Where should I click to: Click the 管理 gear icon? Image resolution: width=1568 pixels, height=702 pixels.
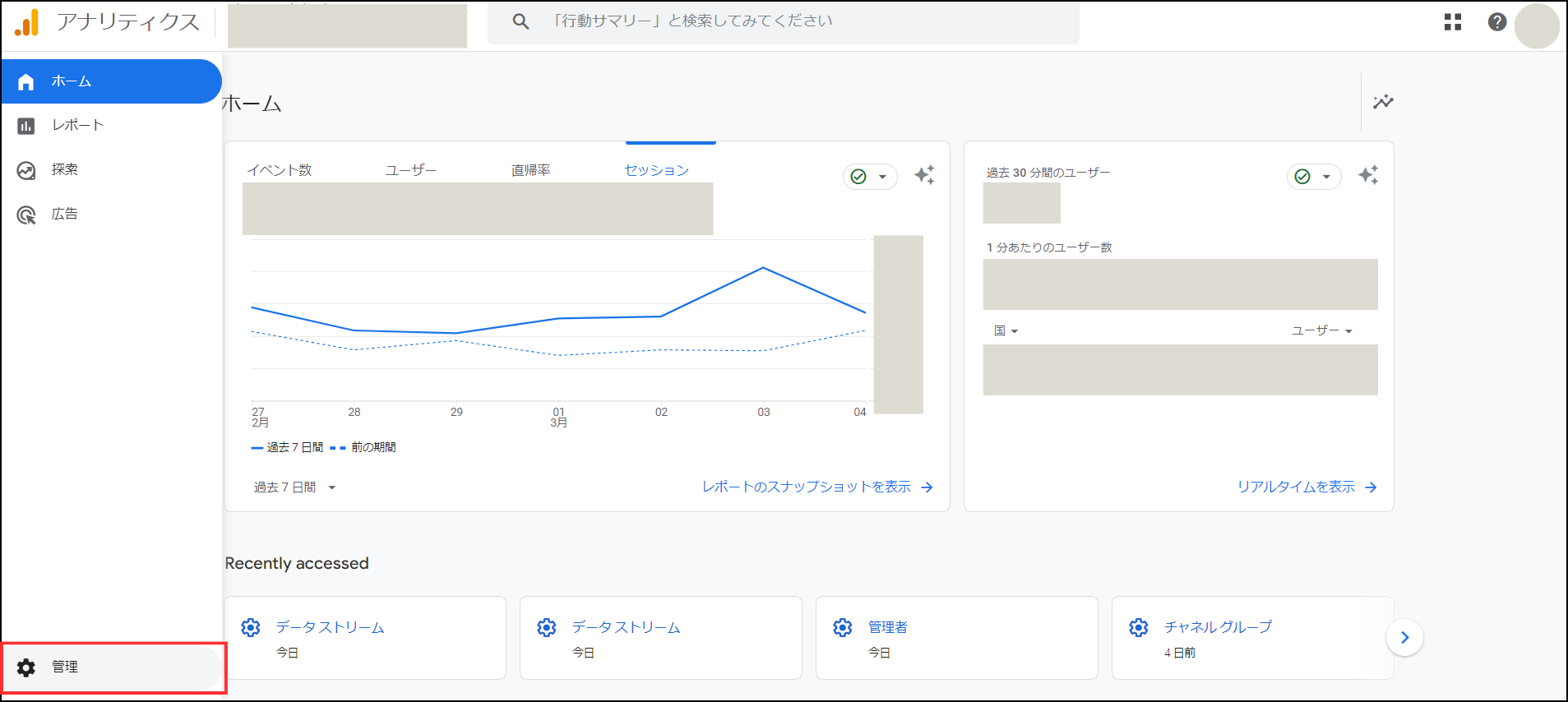point(26,667)
